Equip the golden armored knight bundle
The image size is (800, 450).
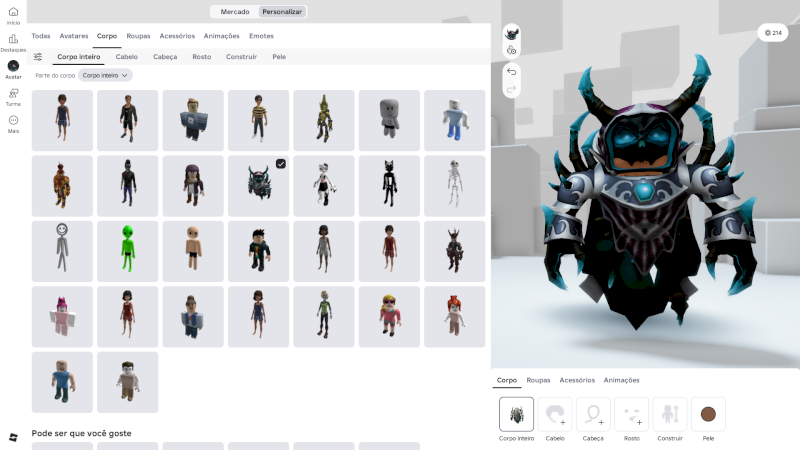coord(323,120)
